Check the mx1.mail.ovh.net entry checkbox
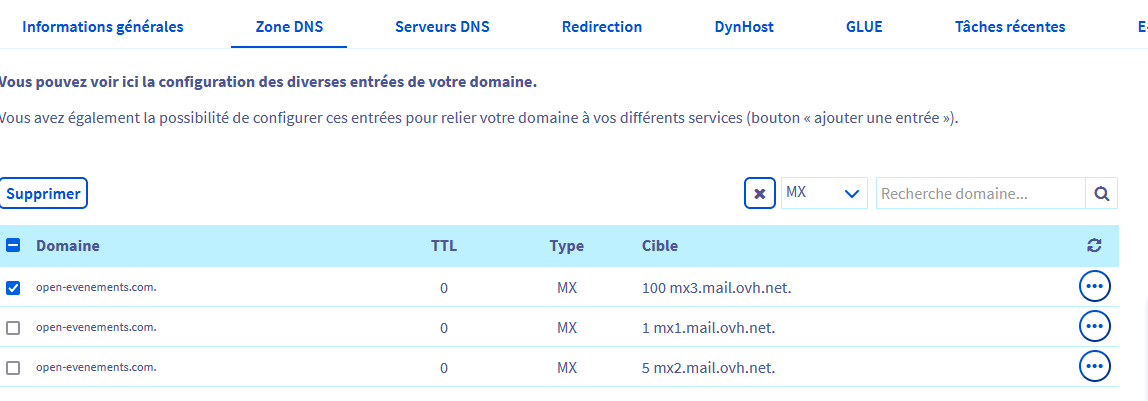Image resolution: width=1148 pixels, height=401 pixels. [x=13, y=328]
